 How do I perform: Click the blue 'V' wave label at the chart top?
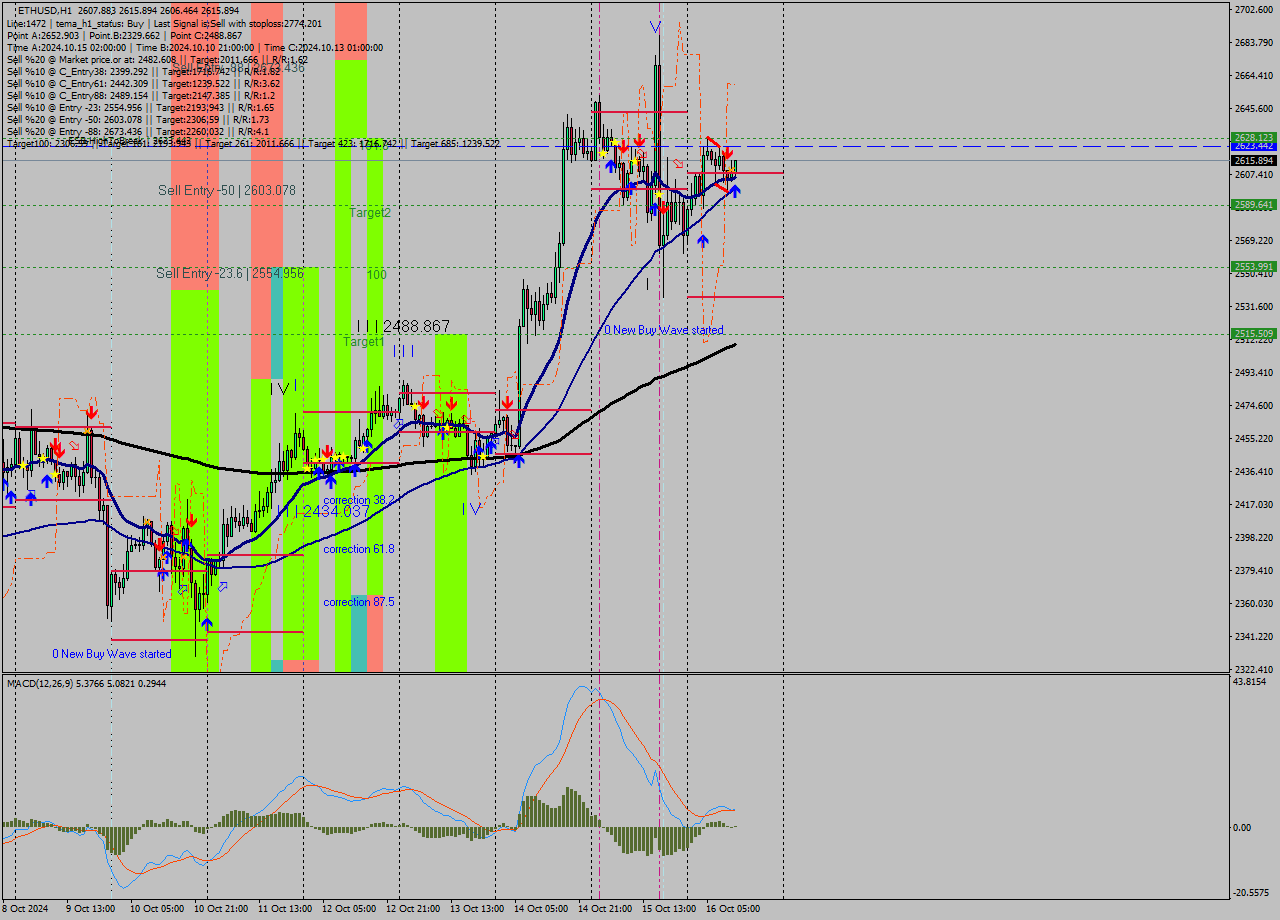pyautogui.click(x=655, y=26)
